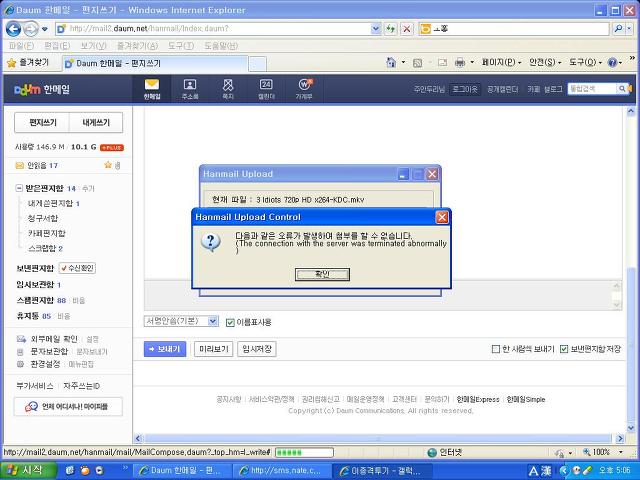Open the 캘린더 calendar icon
This screenshot has width=640, height=480.
click(x=266, y=89)
